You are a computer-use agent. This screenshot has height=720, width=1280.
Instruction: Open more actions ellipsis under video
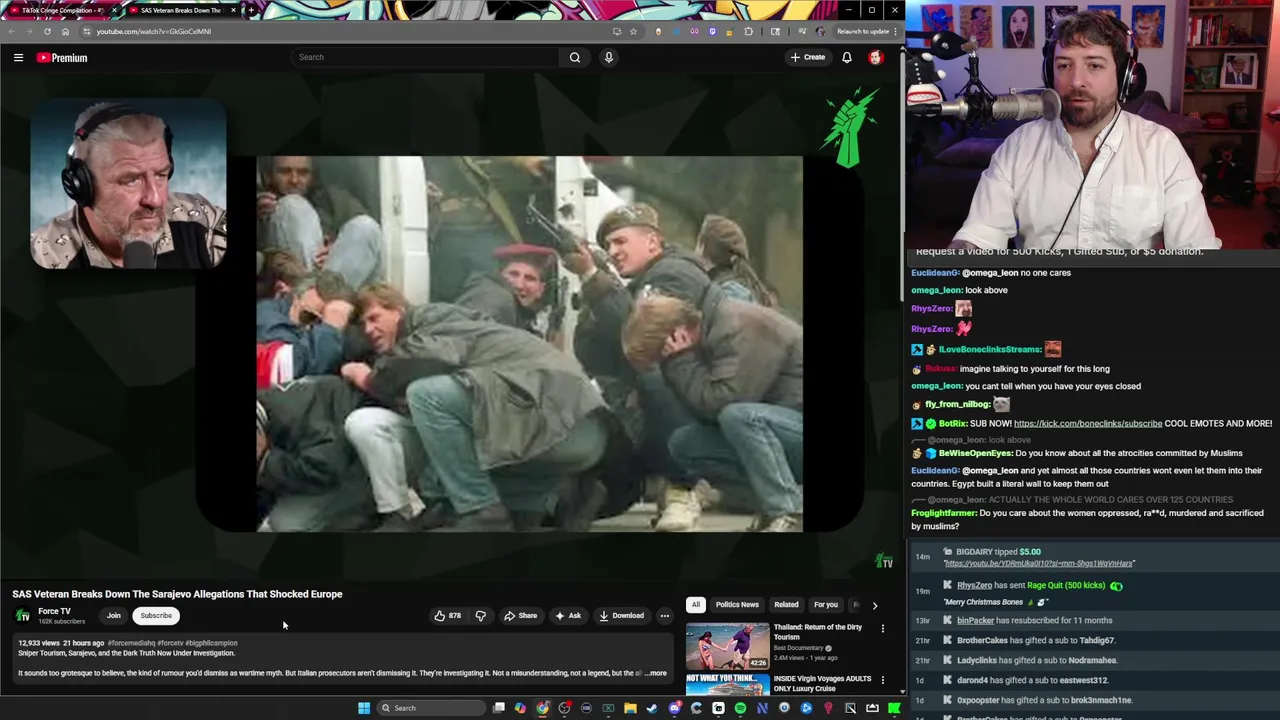click(664, 615)
